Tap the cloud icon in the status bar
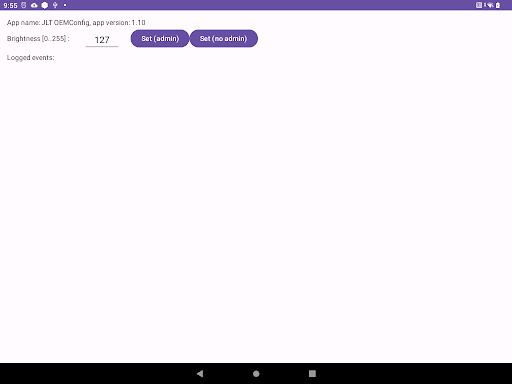This screenshot has height=384, width=512. coord(34,5)
